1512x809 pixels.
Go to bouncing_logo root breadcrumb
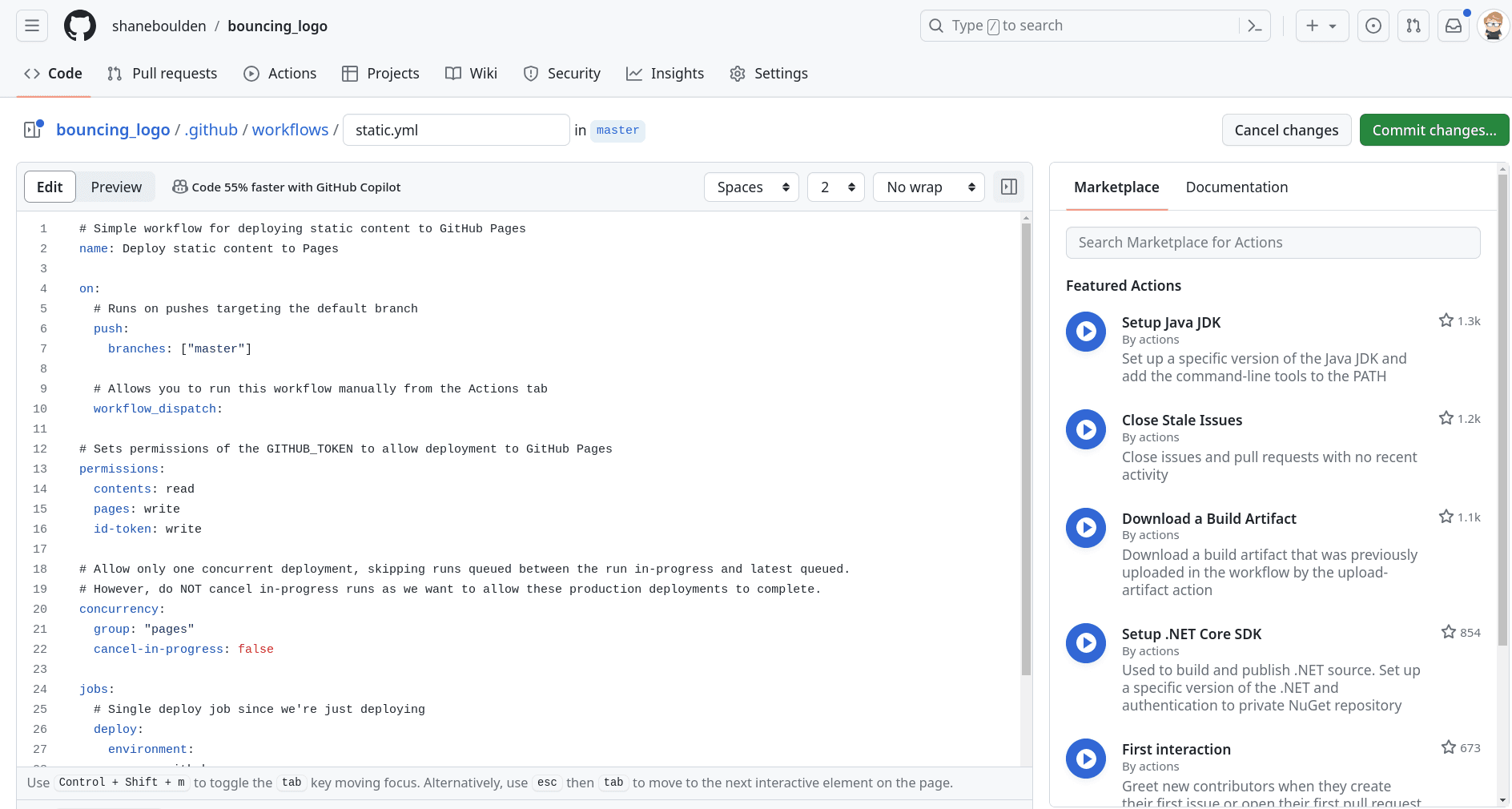point(113,130)
